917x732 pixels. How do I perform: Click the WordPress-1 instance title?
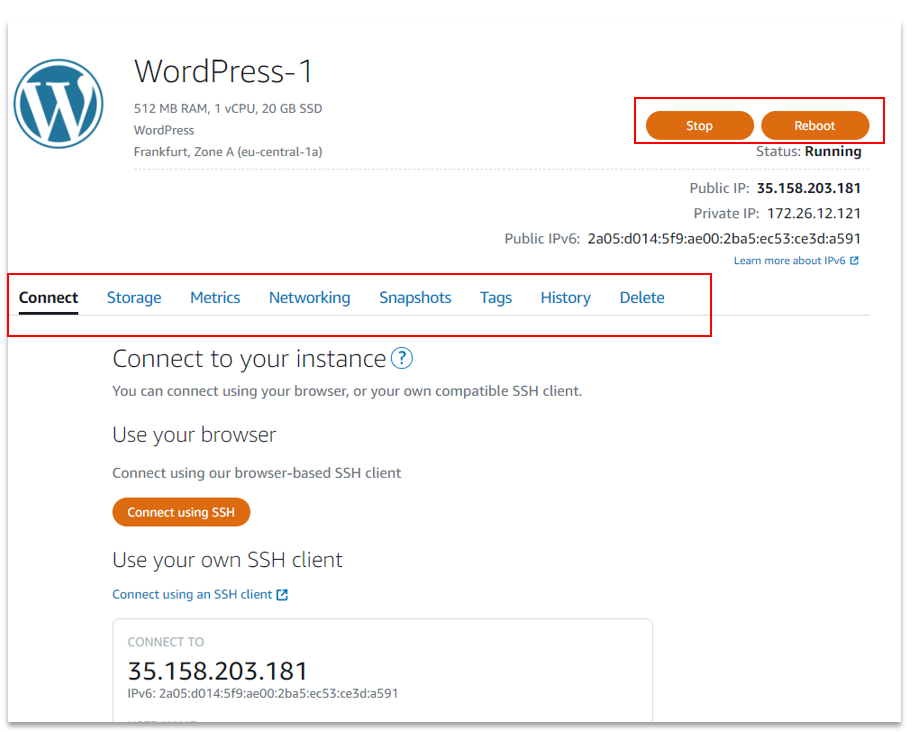223,71
